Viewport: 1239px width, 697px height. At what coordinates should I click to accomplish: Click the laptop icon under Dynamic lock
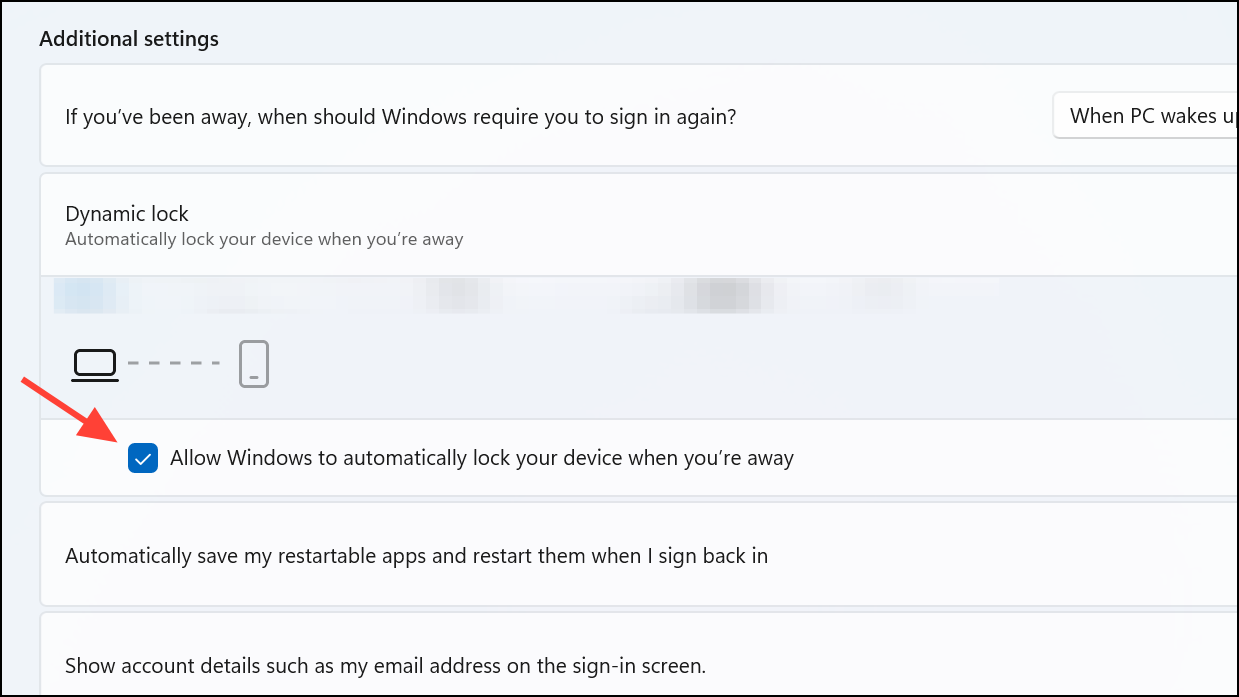[x=95, y=364]
